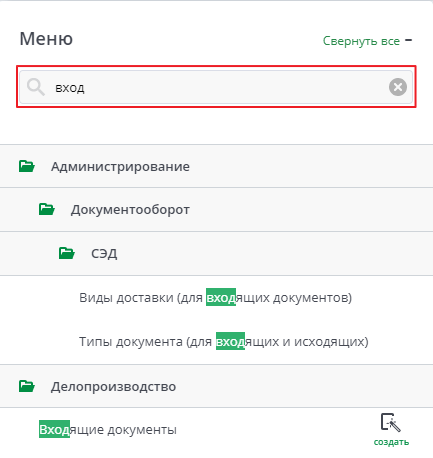Clear the search field with the X icon
Viewport: 433px width, 458px height.
tap(398, 87)
